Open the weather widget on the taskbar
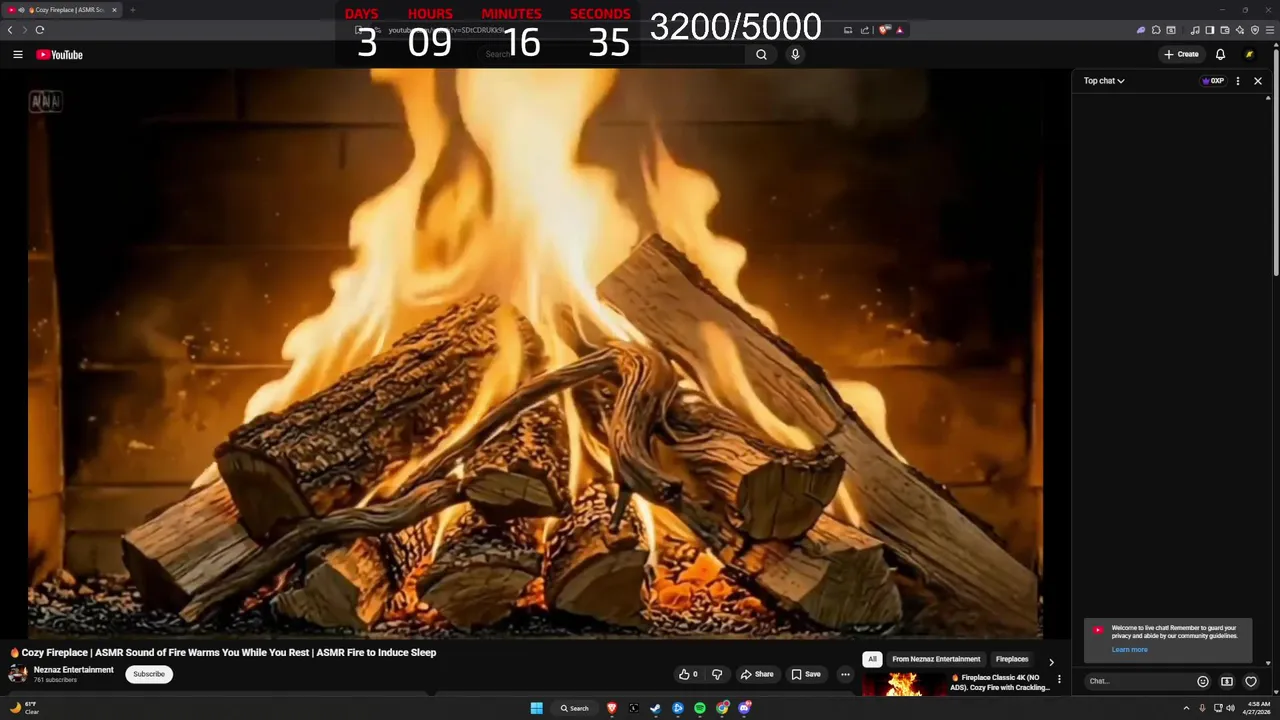Viewport: 1280px width, 720px height. click(x=24, y=708)
